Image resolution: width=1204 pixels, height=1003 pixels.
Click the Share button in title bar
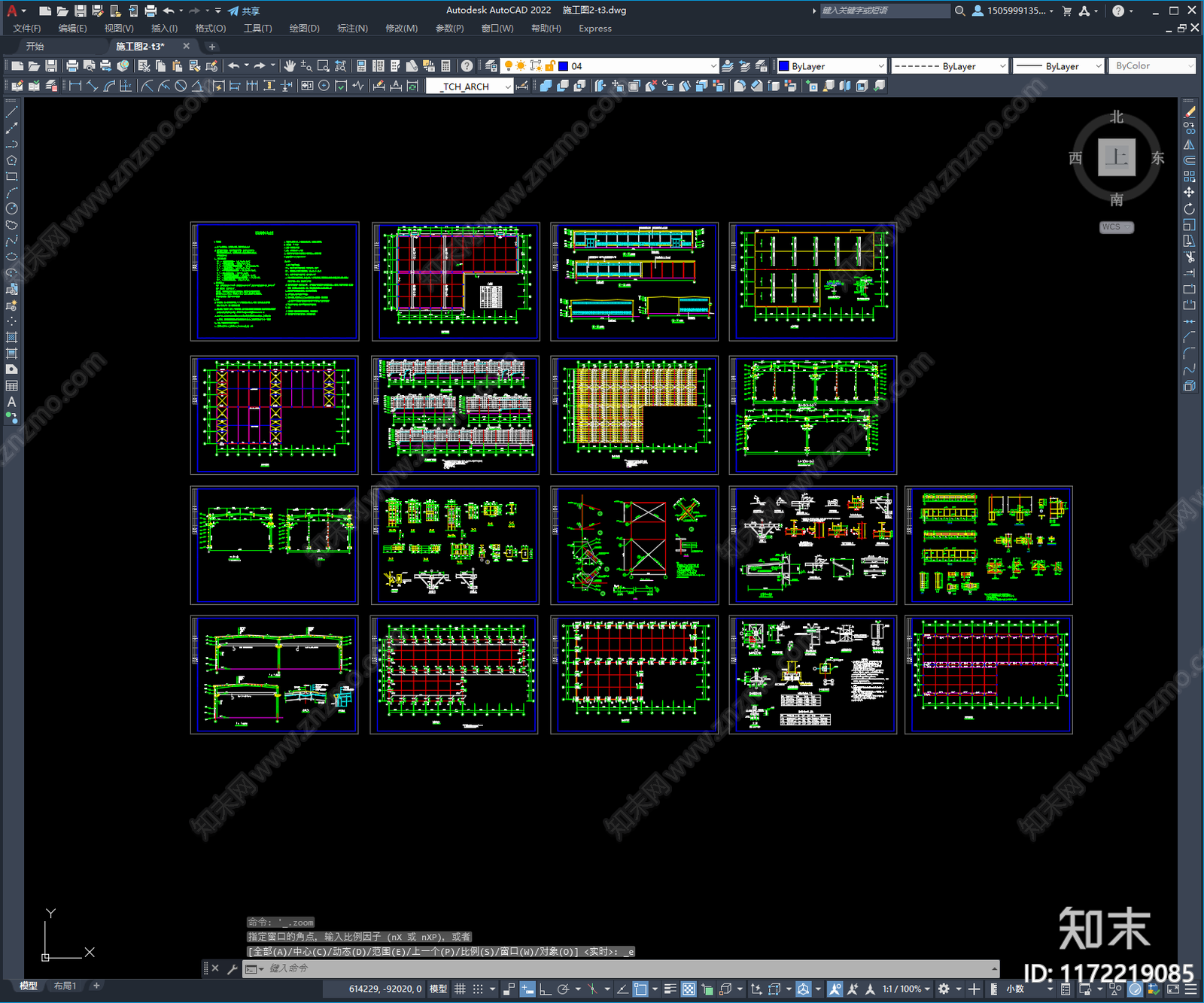coord(244,11)
